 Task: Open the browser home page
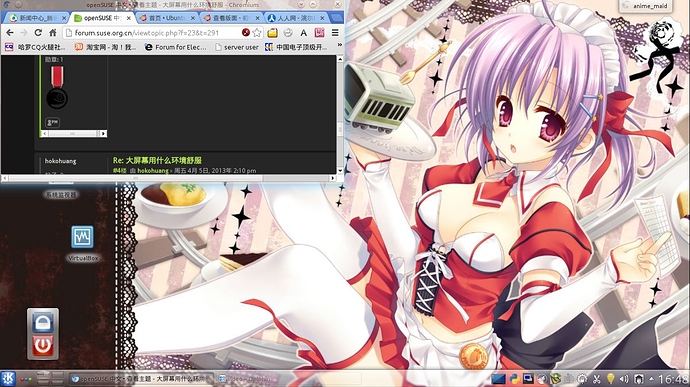(x=53, y=33)
